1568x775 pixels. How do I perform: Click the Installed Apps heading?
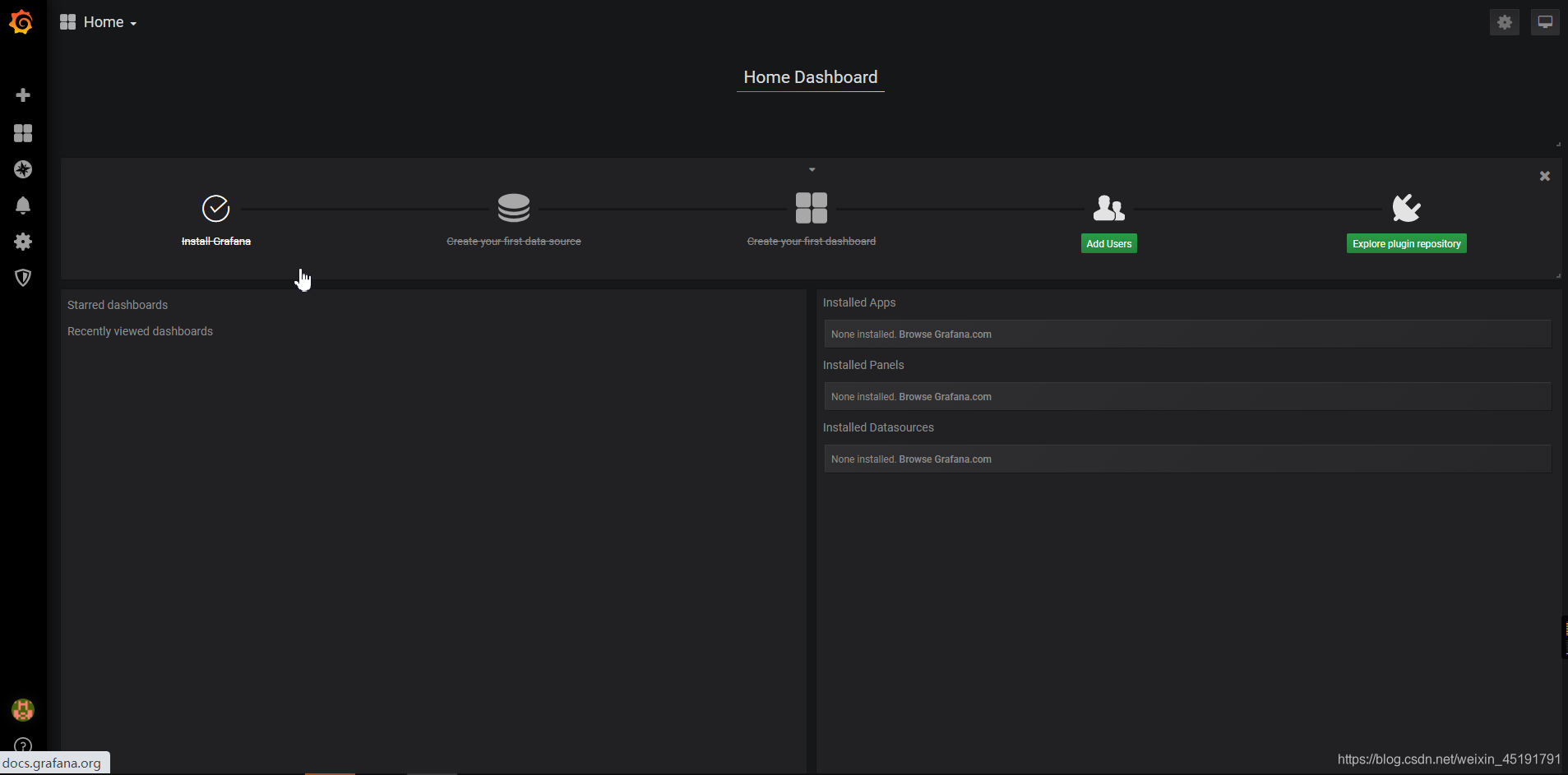point(859,302)
